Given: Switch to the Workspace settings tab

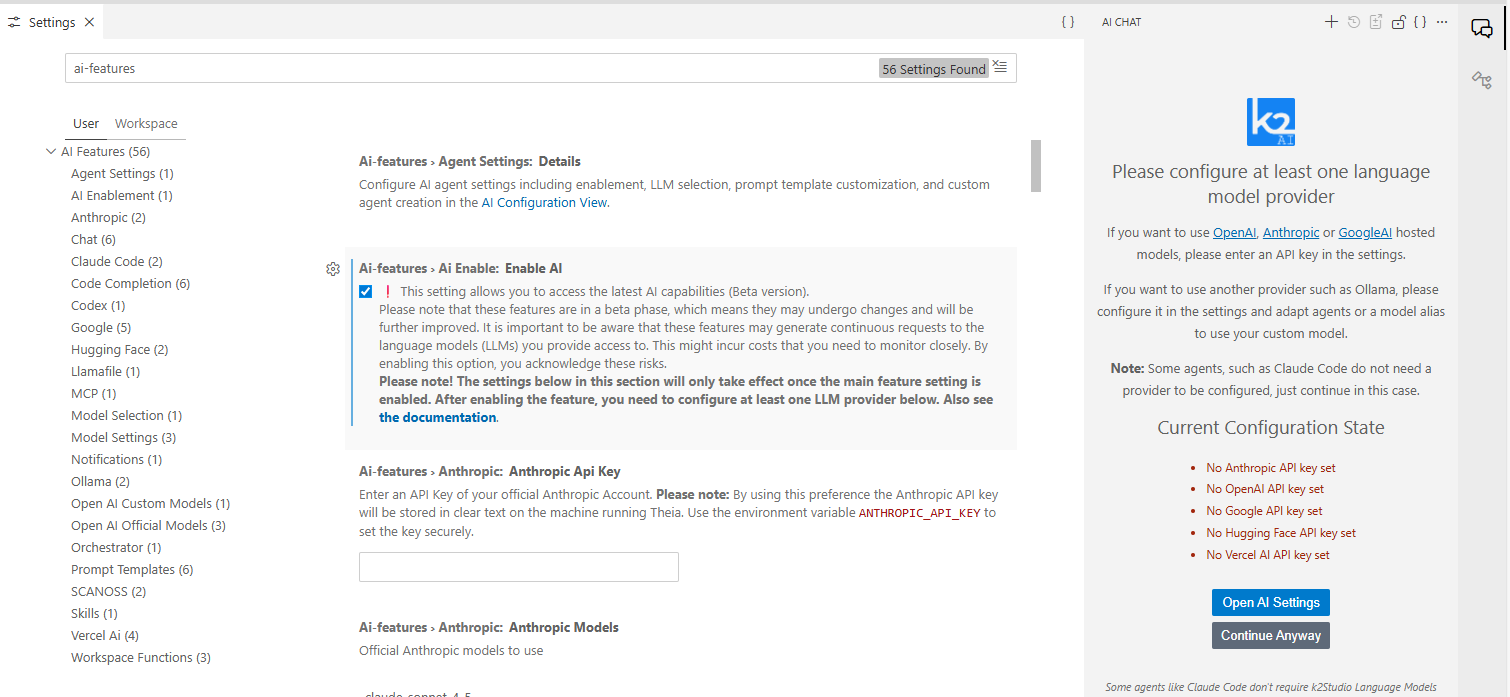Looking at the screenshot, I should (x=146, y=124).
